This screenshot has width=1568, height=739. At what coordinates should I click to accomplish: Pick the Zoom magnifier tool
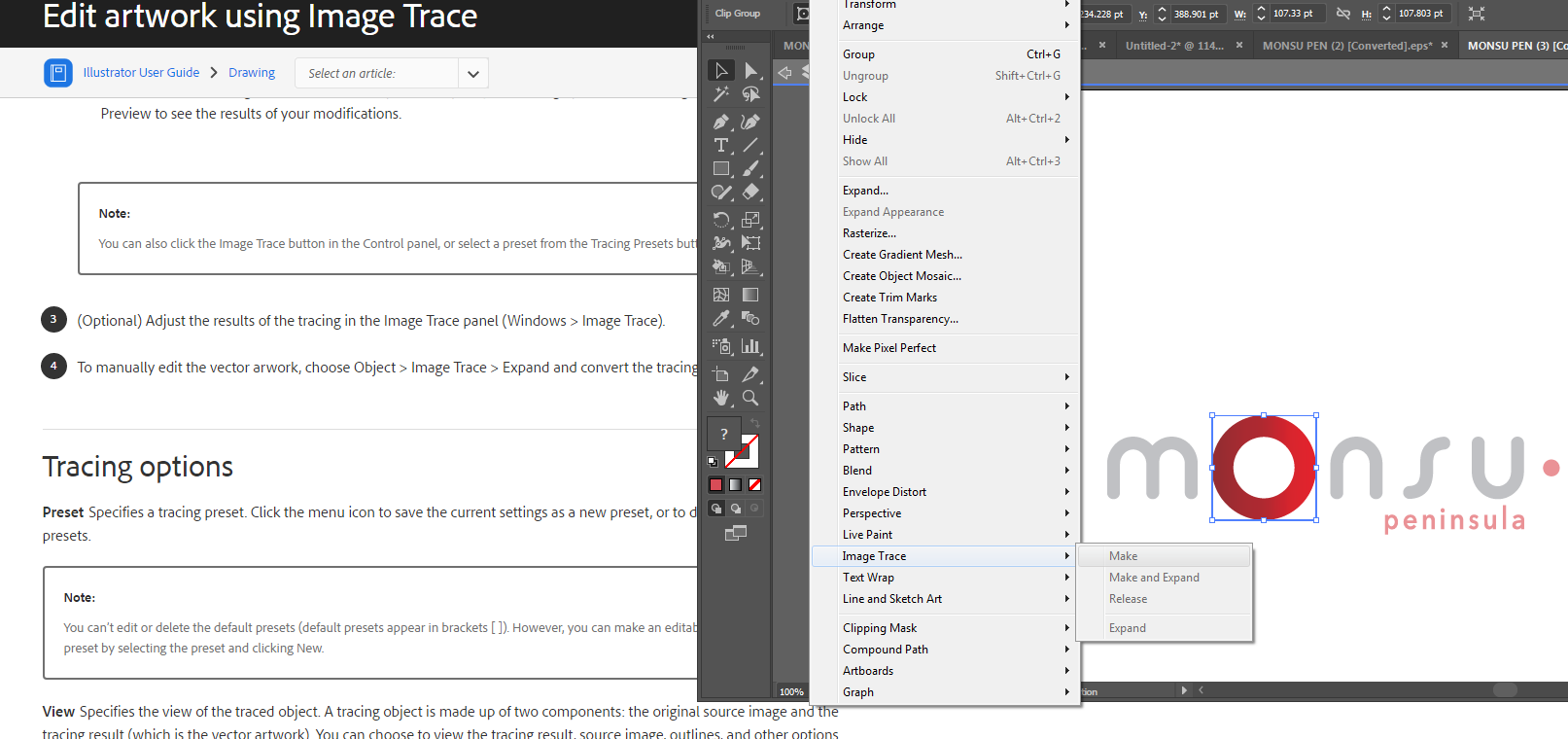pos(750,398)
